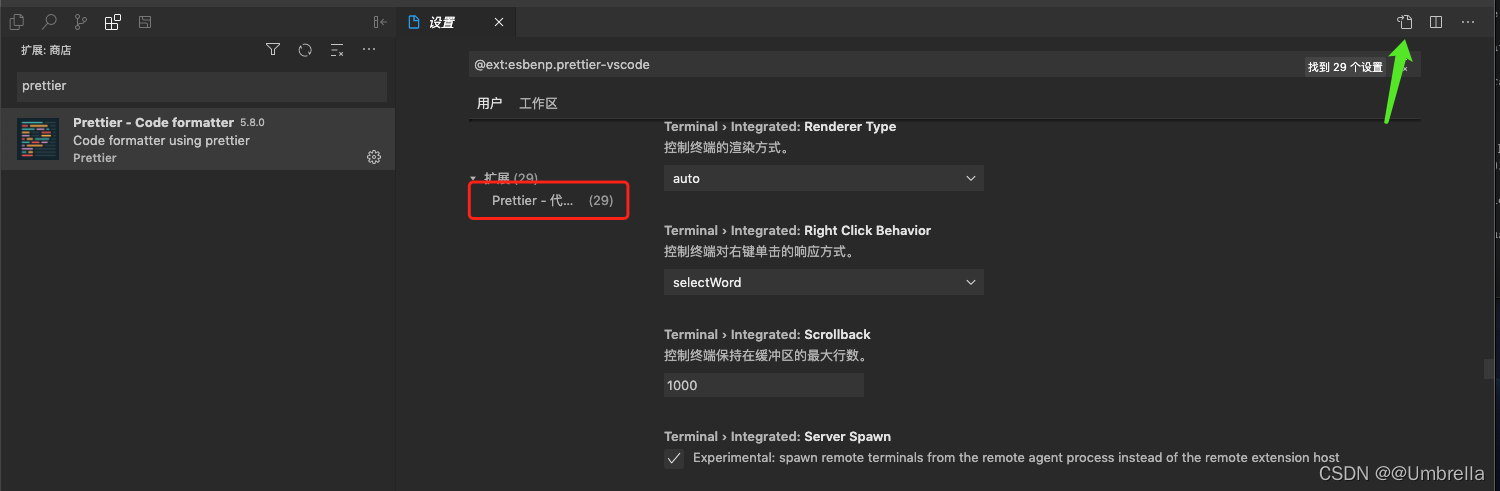Filter extensions with the funnel icon
Image resolution: width=1500 pixels, height=491 pixels.
tap(273, 50)
